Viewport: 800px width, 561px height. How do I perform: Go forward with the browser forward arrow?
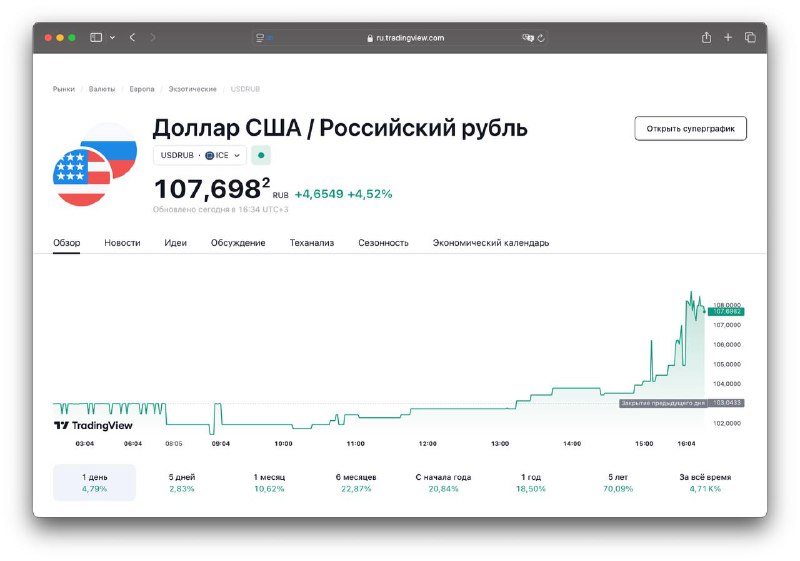tap(153, 37)
